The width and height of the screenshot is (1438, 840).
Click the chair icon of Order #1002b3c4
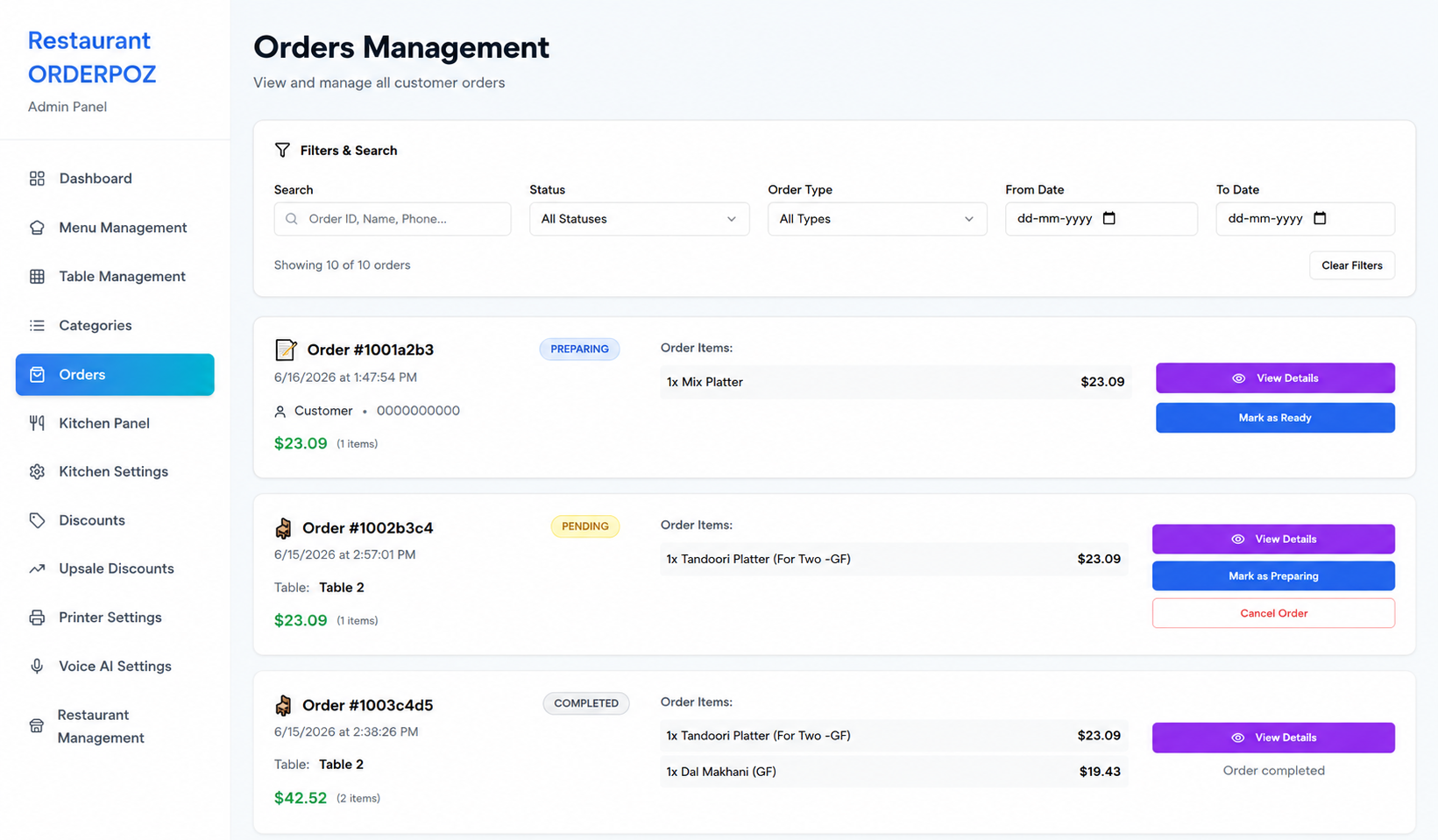tap(283, 528)
